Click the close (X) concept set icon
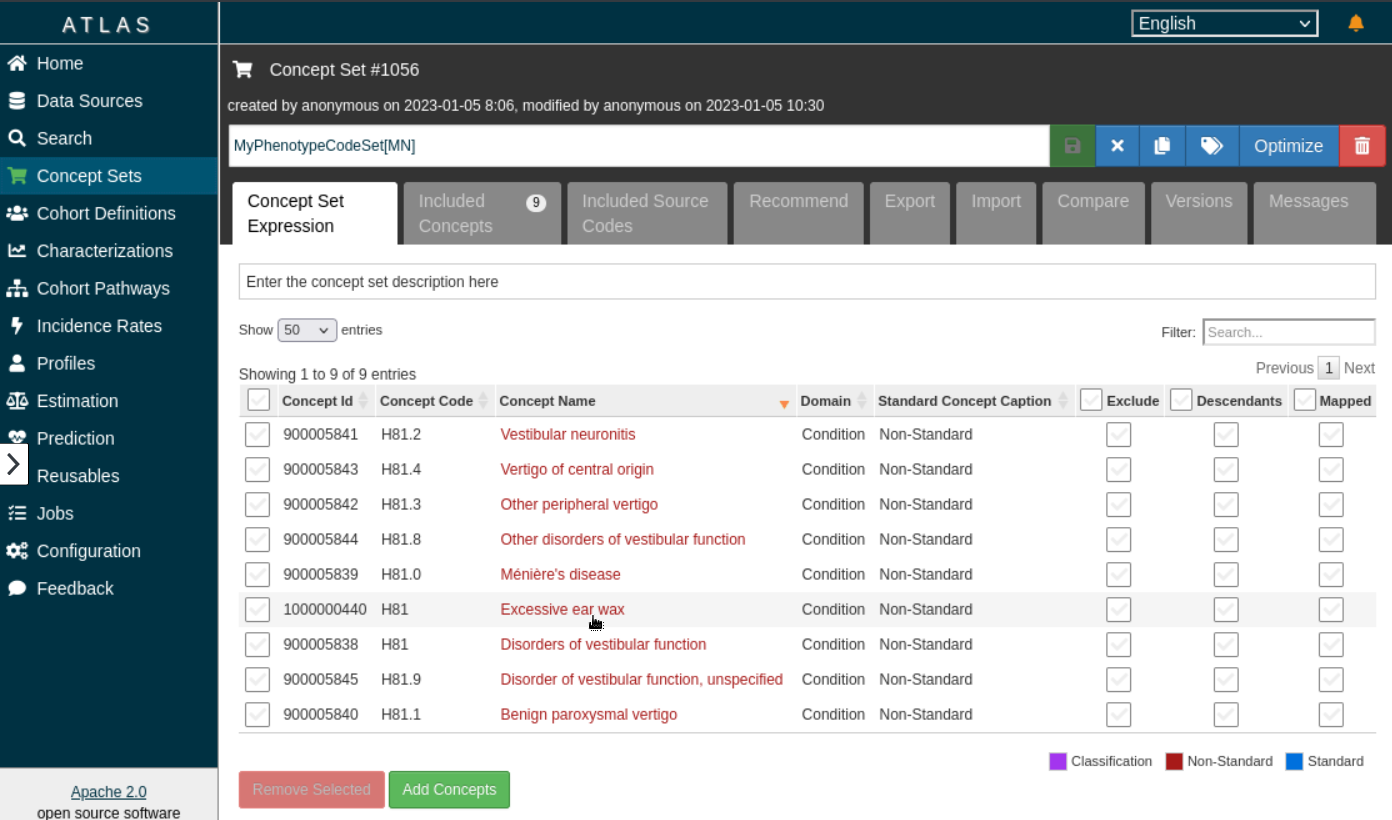The height and width of the screenshot is (820, 1392). click(1118, 146)
